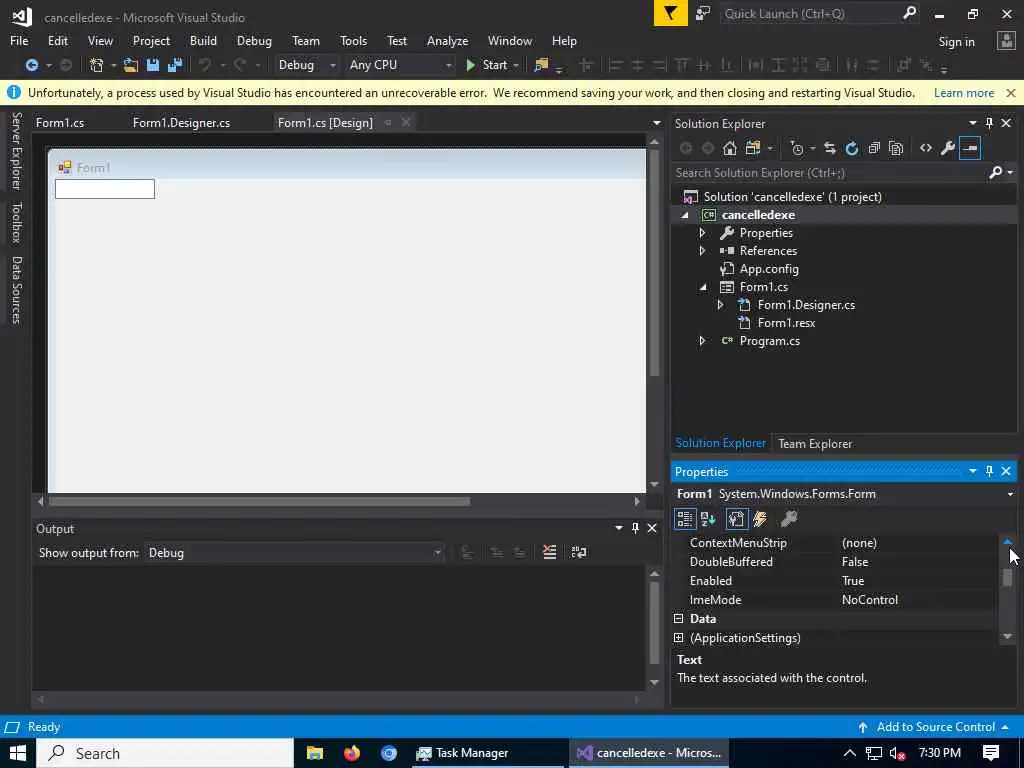
Task: Open the Show output from dropdown
Action: point(295,553)
